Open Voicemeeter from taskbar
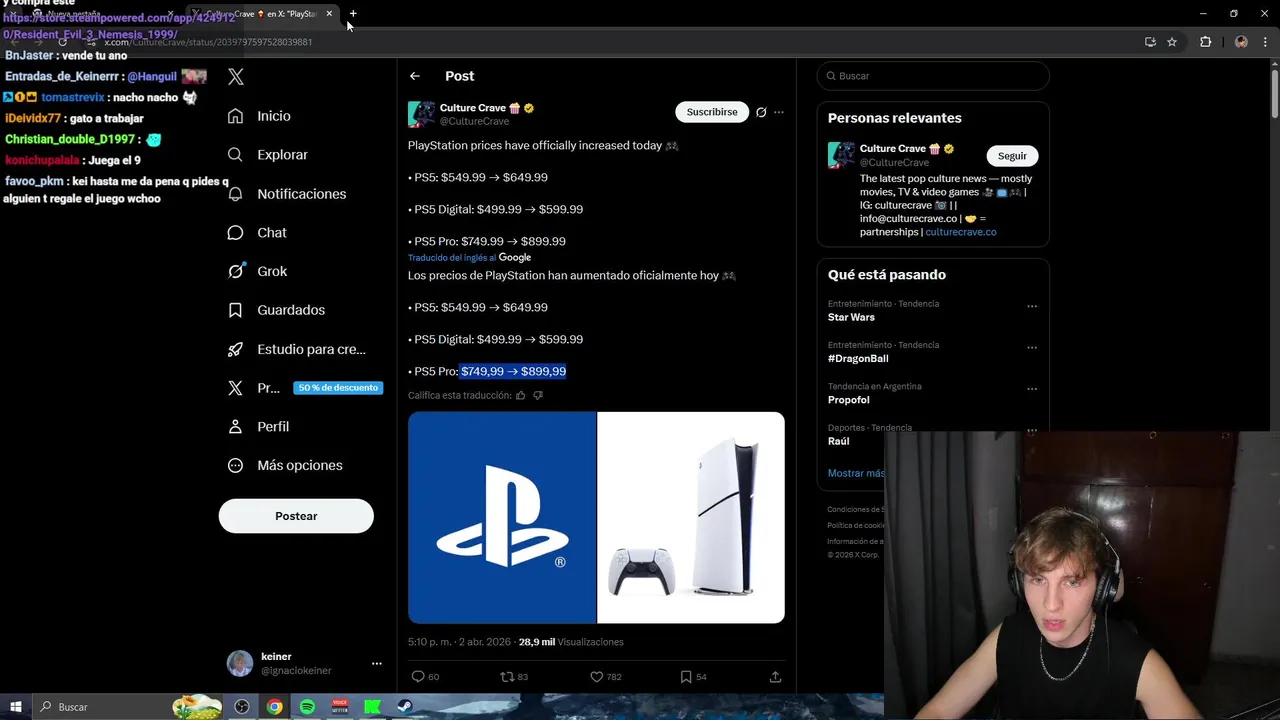This screenshot has height=720, width=1280. [x=340, y=707]
